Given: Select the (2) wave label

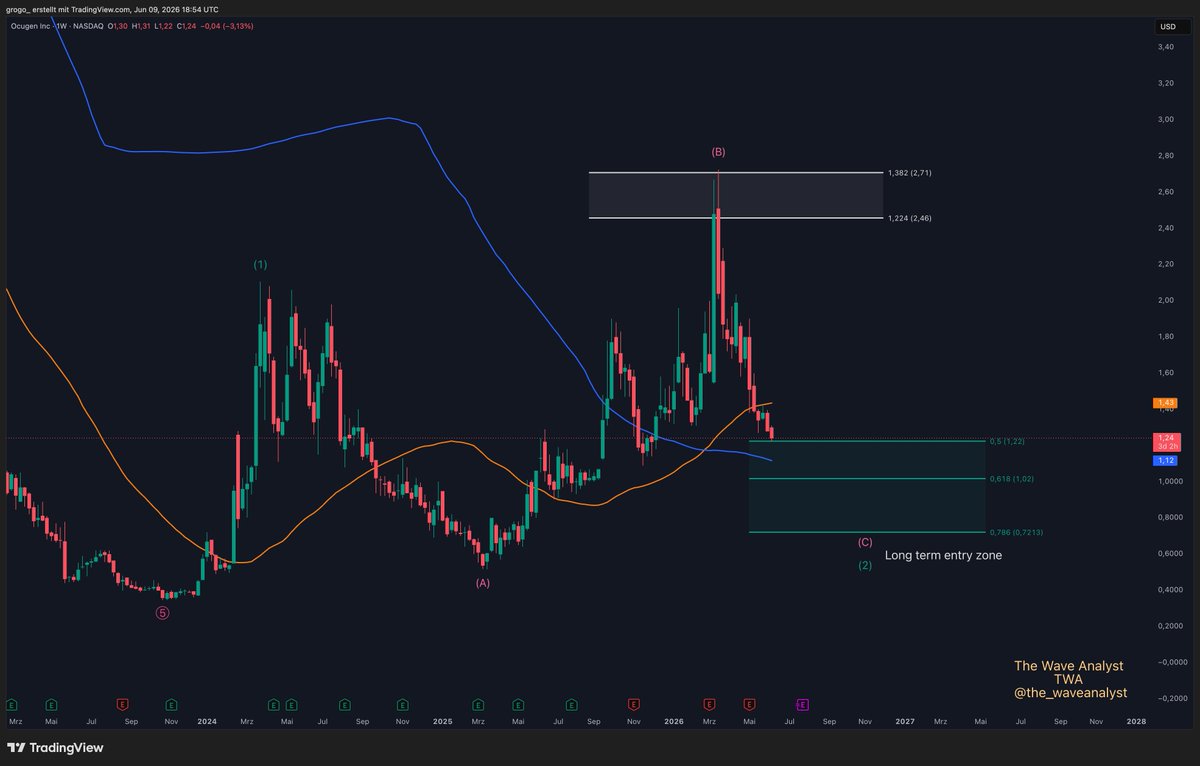Looking at the screenshot, I should [865, 566].
